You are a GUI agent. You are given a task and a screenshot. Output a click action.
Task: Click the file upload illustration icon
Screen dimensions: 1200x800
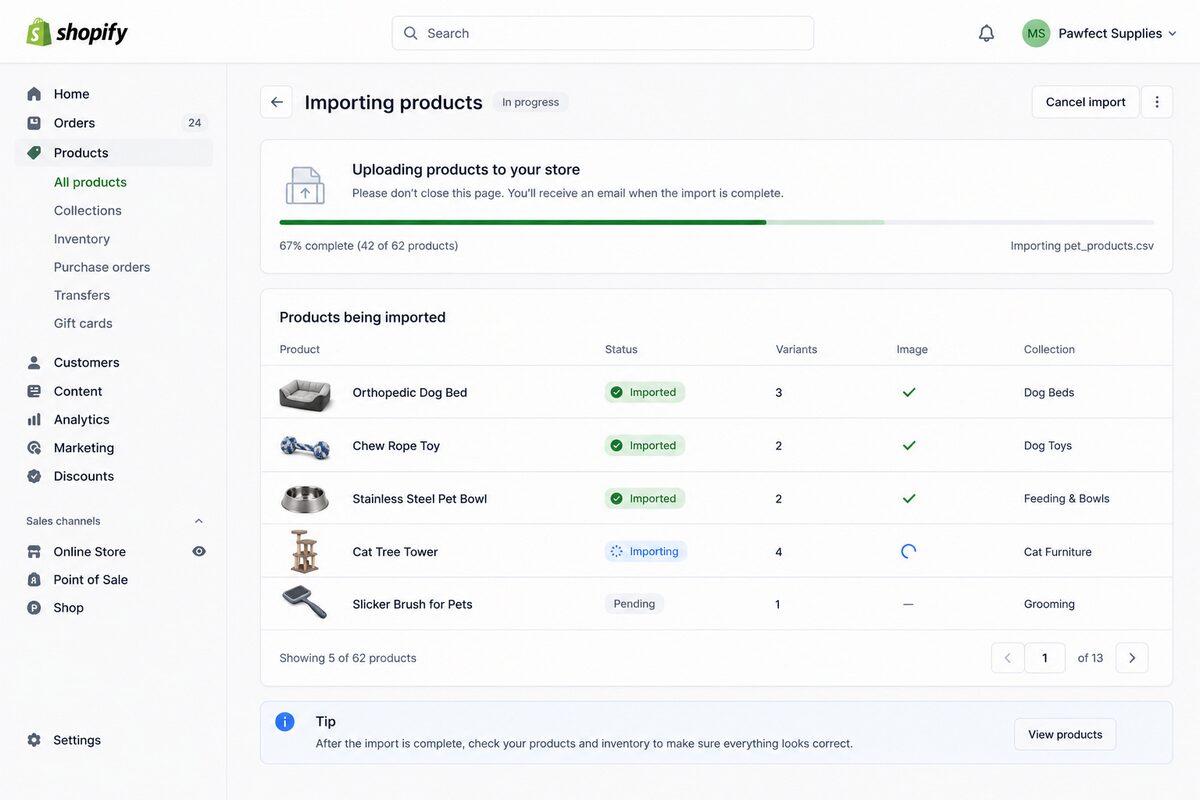click(x=305, y=186)
